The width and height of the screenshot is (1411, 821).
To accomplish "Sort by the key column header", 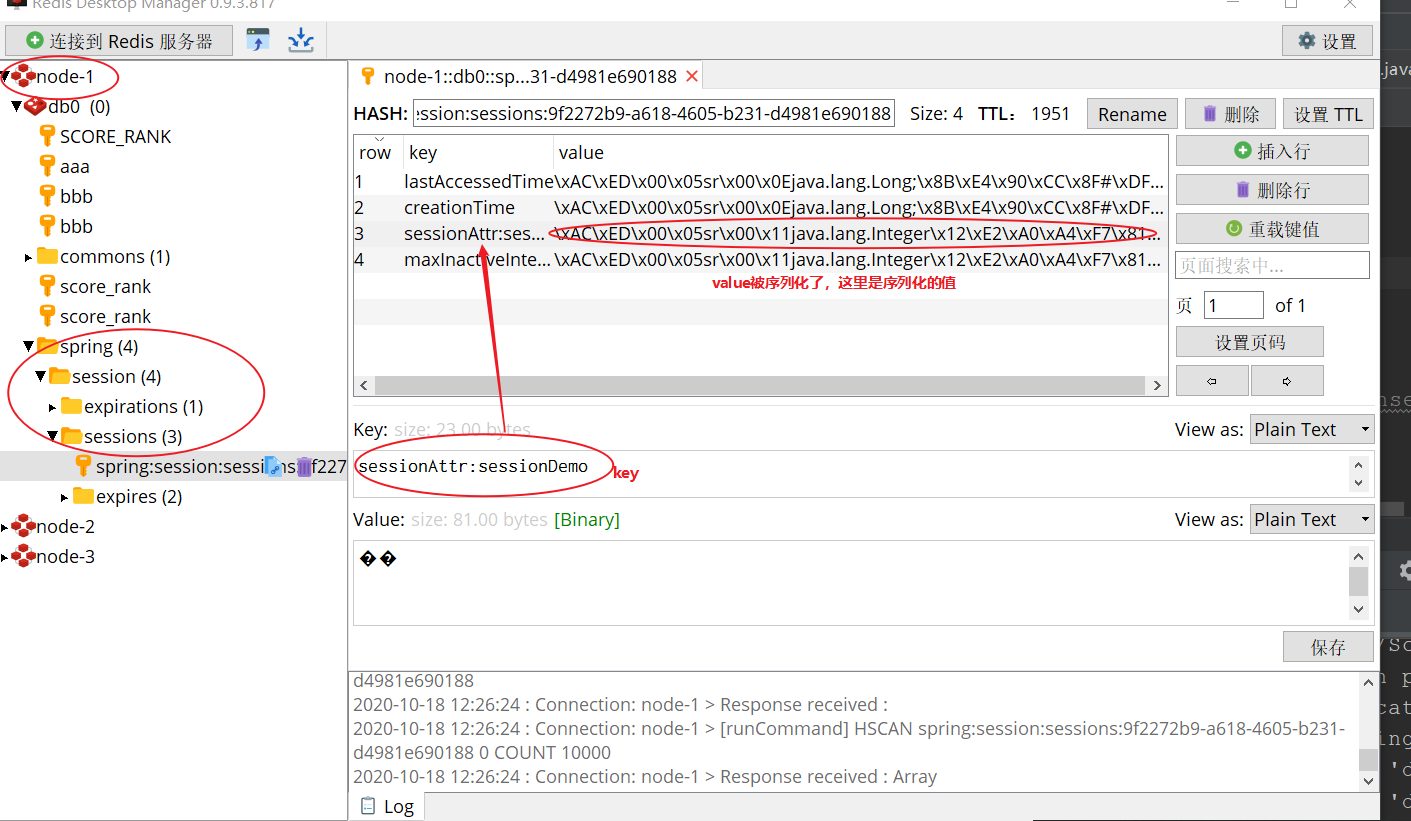I will point(479,152).
